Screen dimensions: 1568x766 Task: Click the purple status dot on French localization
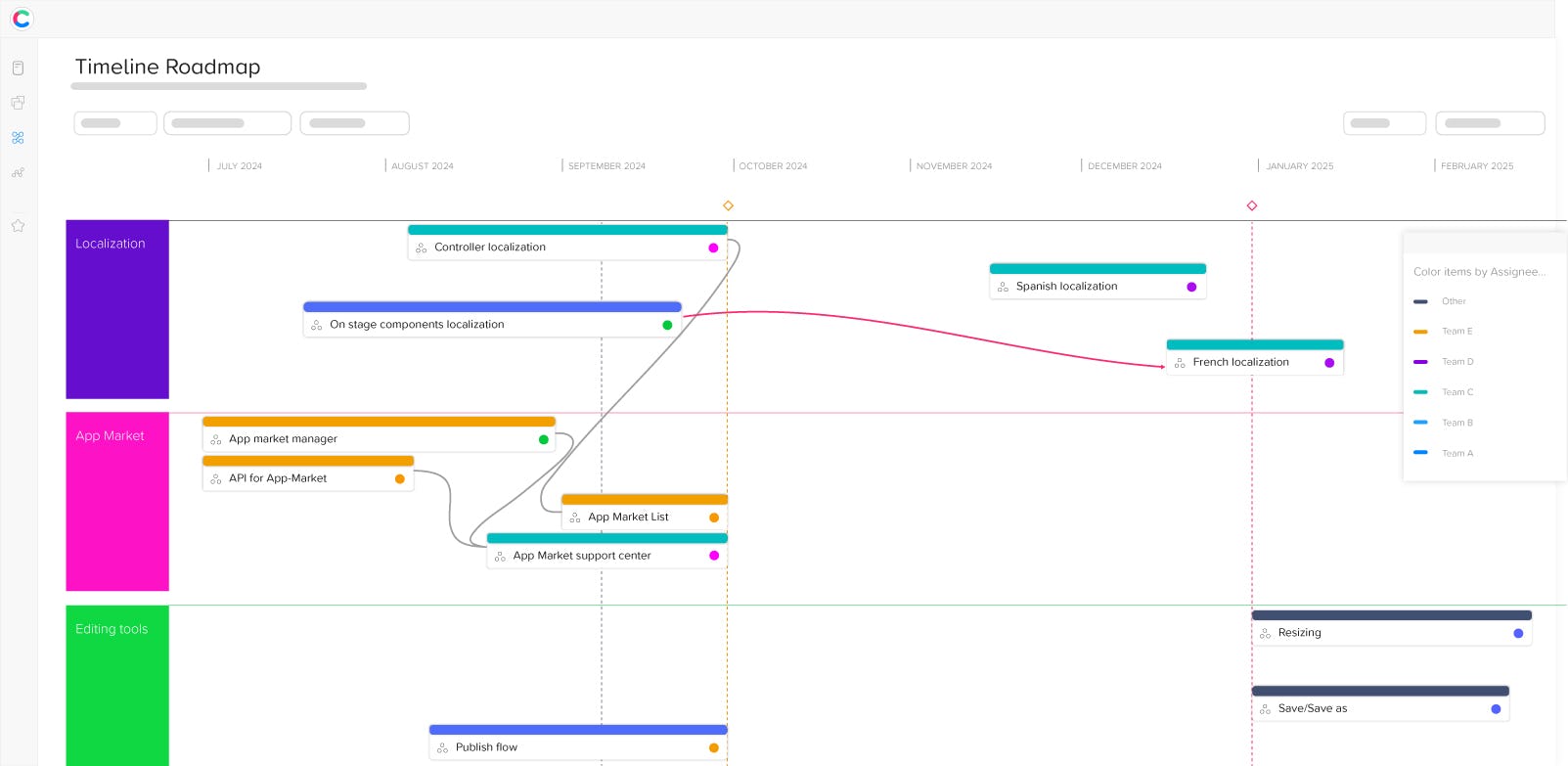pos(1329,363)
